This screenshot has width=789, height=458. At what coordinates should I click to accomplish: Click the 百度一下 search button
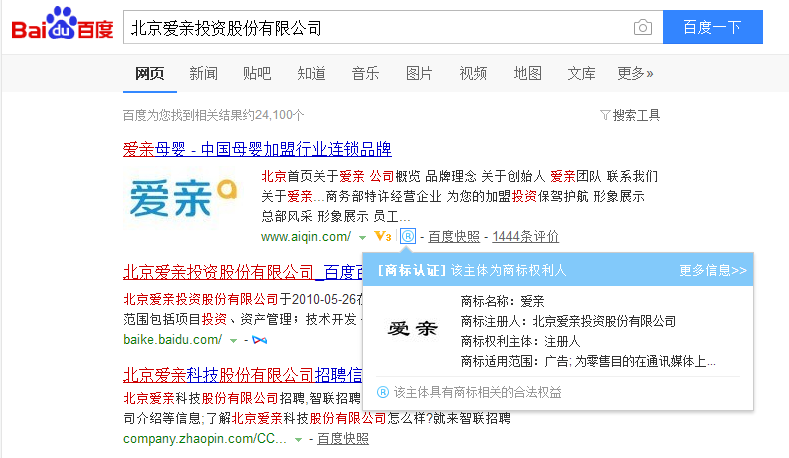[713, 27]
